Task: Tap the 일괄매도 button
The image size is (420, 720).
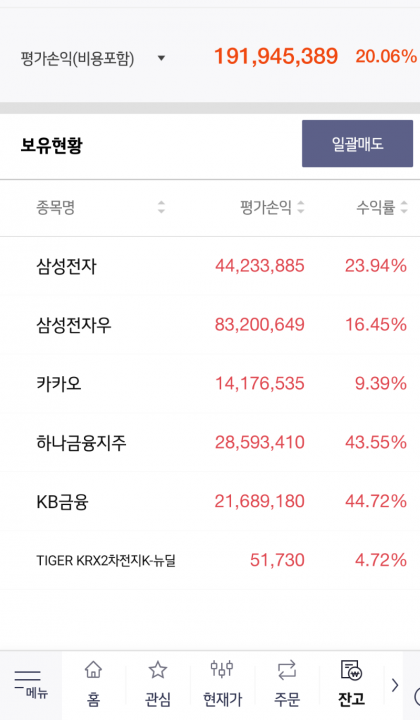Action: click(358, 144)
